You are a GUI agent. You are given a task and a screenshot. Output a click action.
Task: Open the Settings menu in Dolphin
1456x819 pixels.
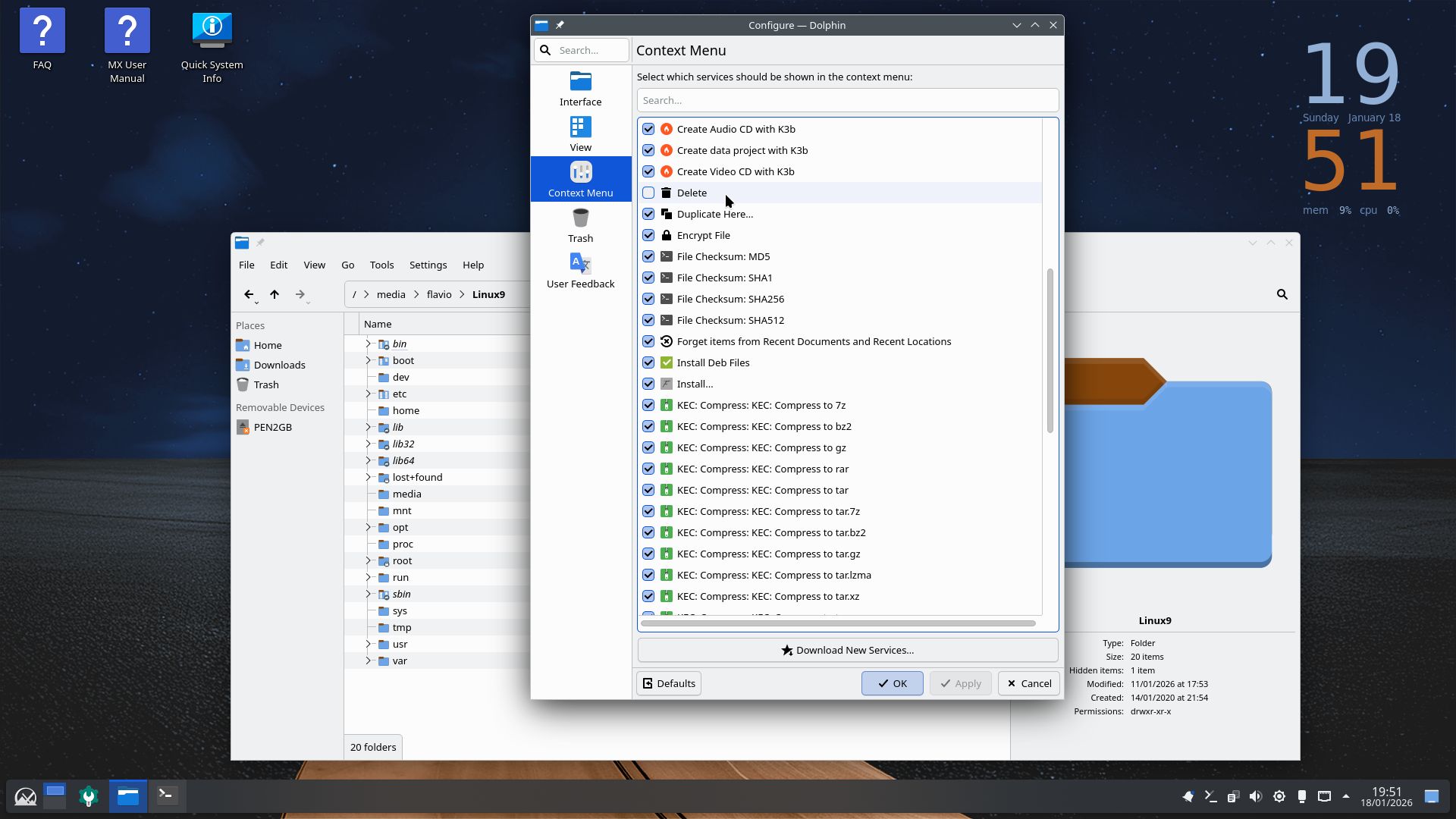[x=428, y=265]
